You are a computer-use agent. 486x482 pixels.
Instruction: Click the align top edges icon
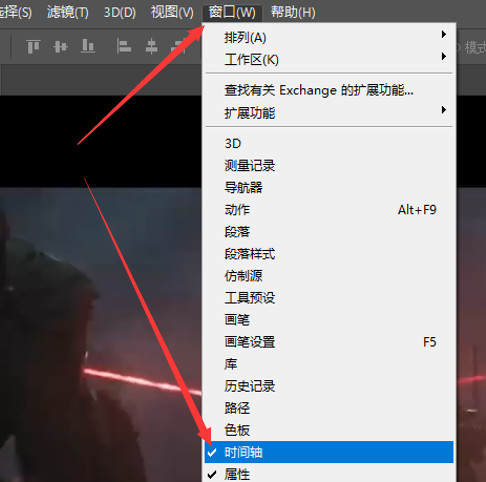[x=33, y=46]
